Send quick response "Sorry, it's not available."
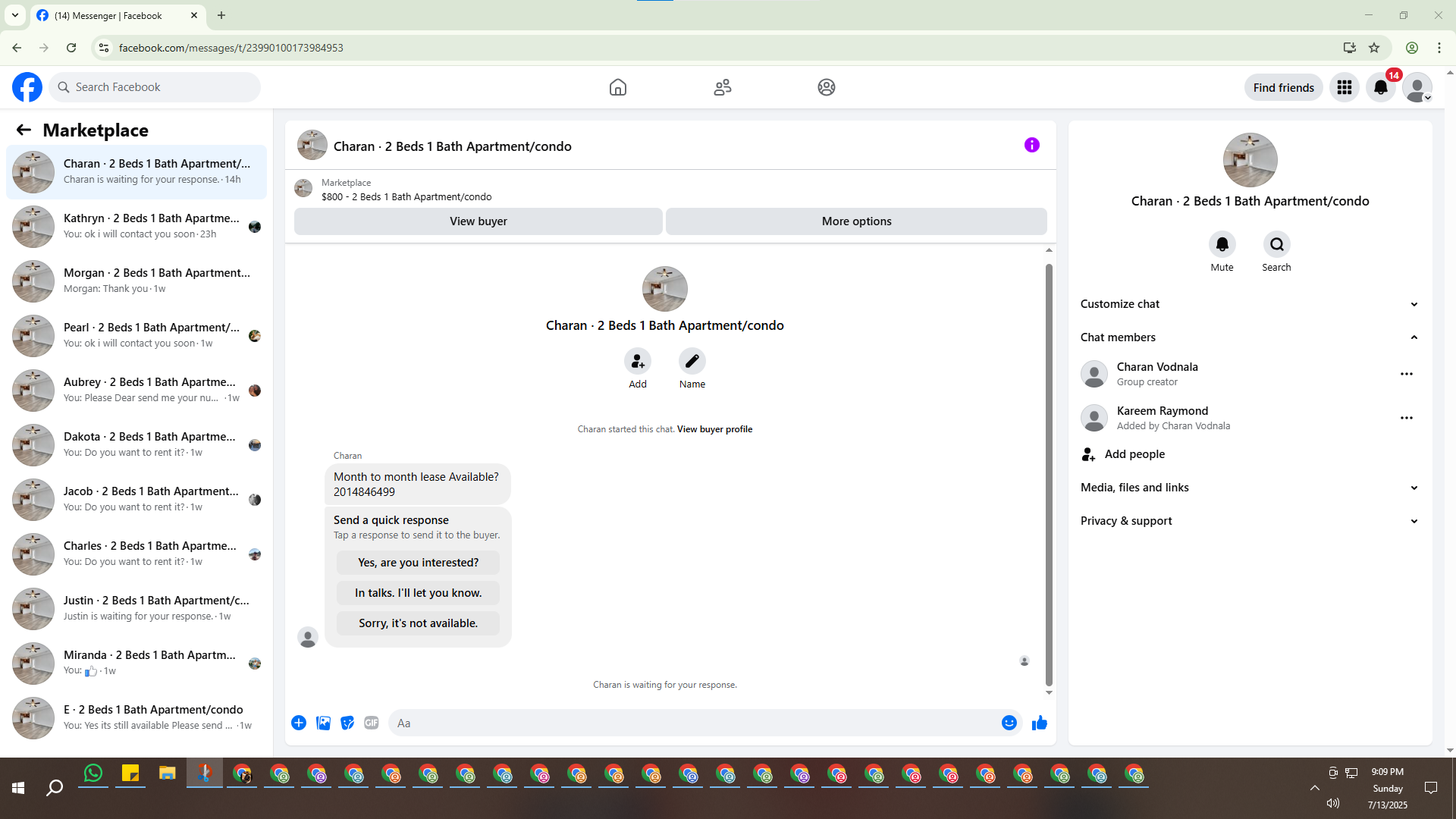 pyautogui.click(x=418, y=623)
